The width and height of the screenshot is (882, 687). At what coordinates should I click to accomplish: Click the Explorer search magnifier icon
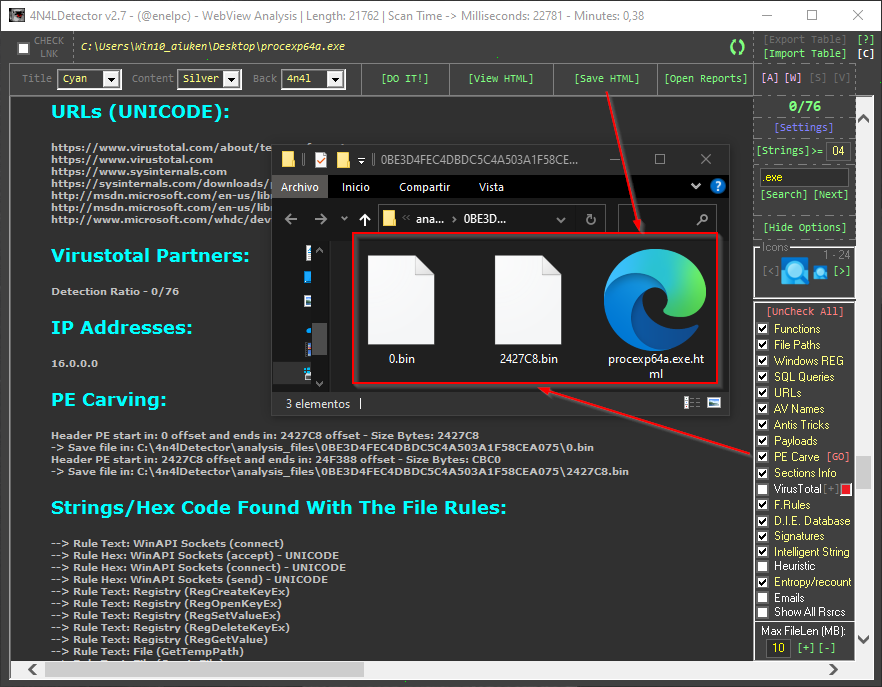702,219
